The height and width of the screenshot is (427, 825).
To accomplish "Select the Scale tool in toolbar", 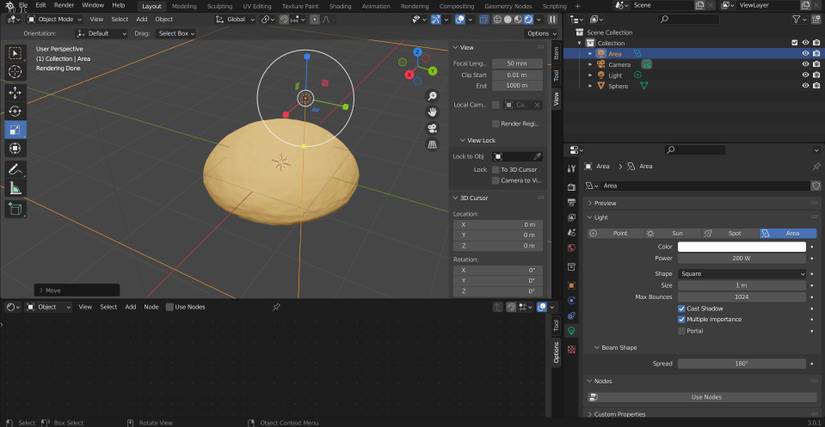I will pos(15,129).
